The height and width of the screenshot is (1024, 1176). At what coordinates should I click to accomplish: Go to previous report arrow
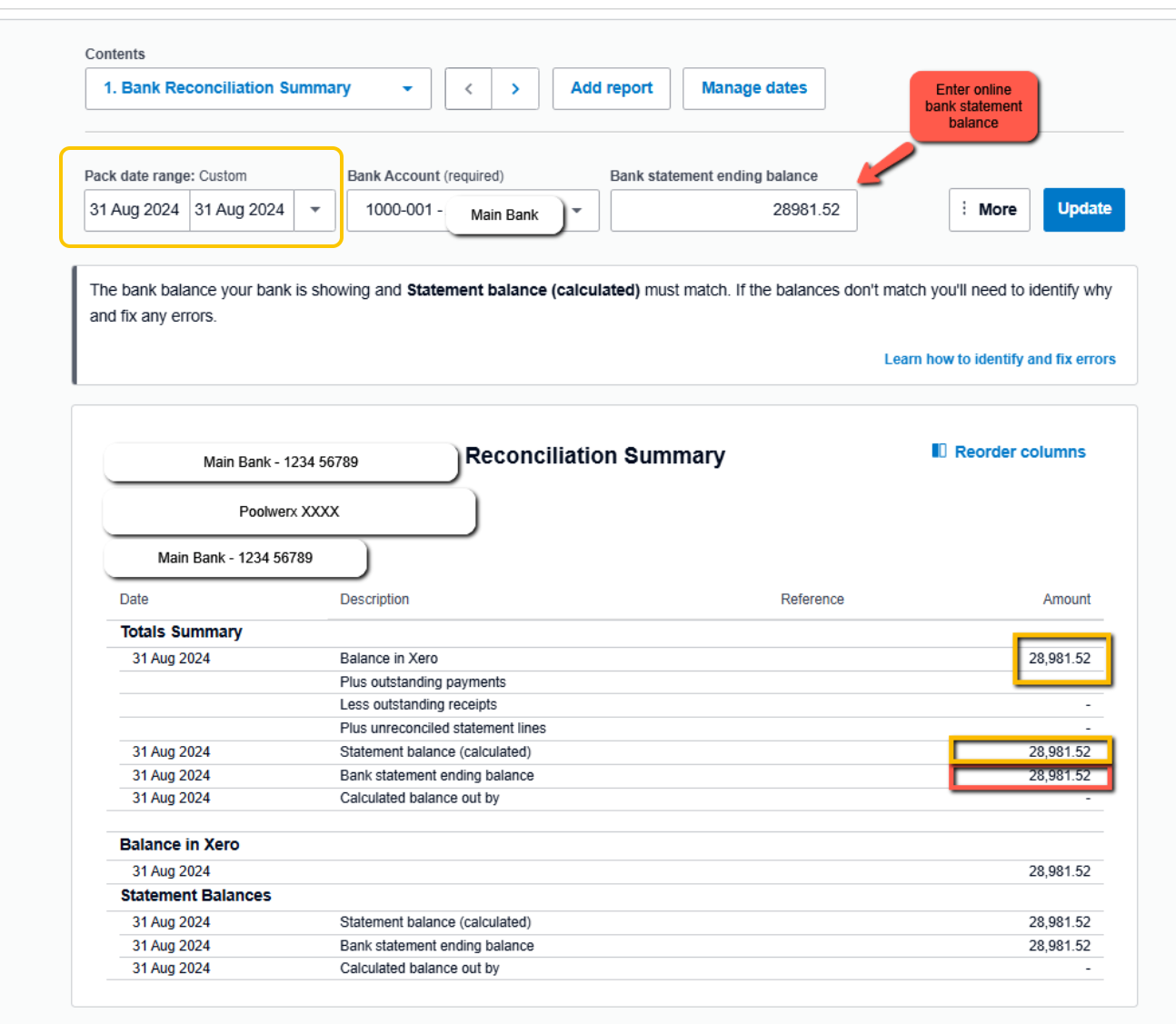469,88
